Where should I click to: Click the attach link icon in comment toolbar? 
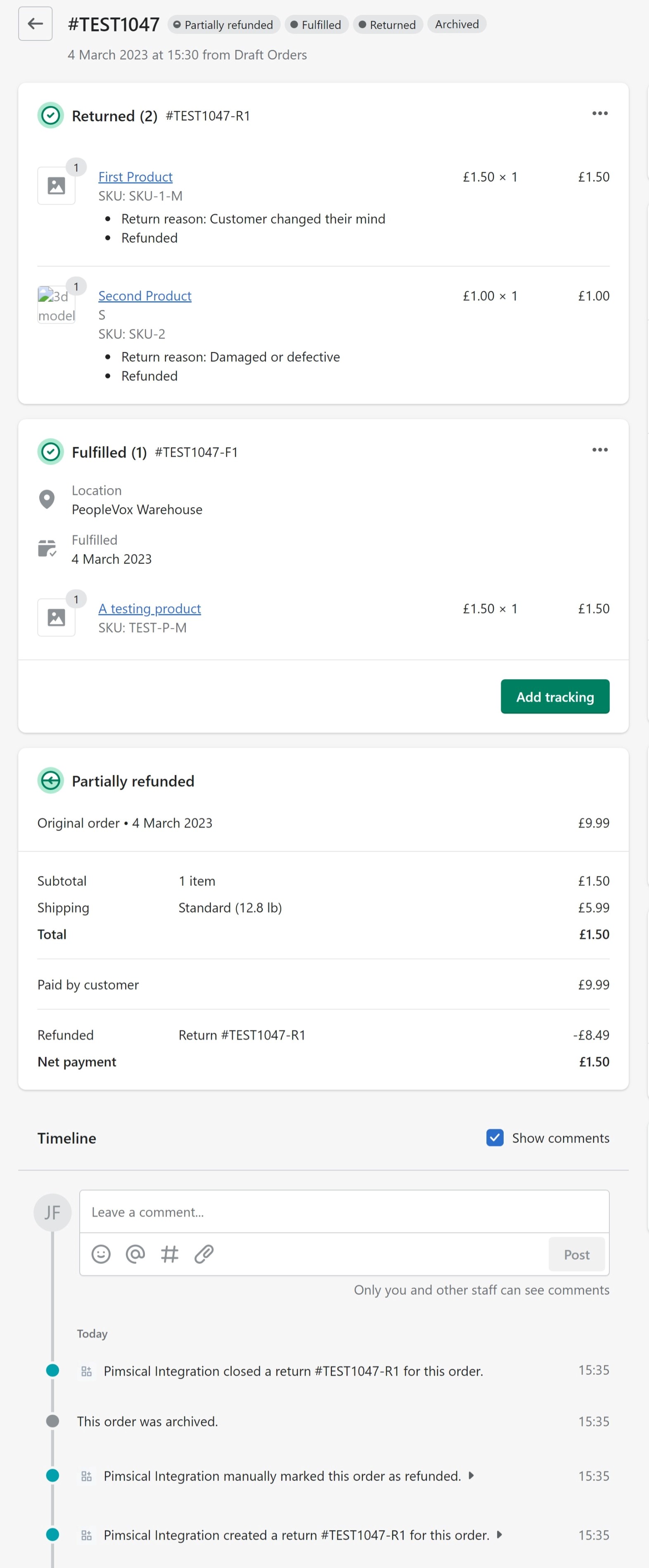pos(204,1254)
